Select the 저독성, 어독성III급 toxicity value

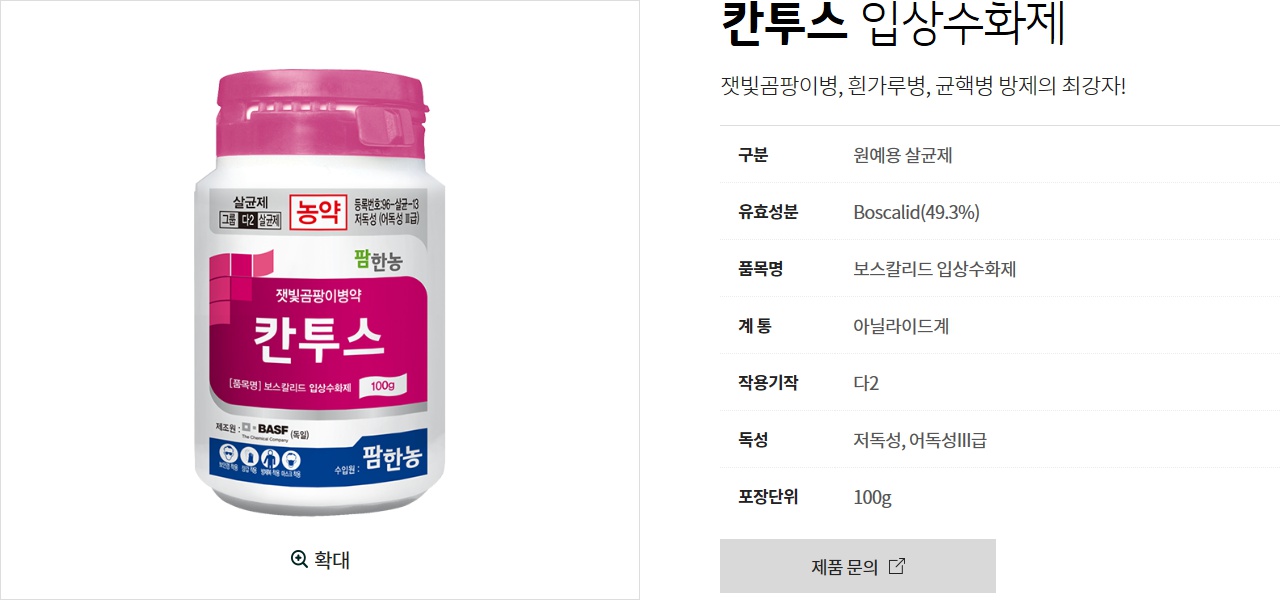920,440
